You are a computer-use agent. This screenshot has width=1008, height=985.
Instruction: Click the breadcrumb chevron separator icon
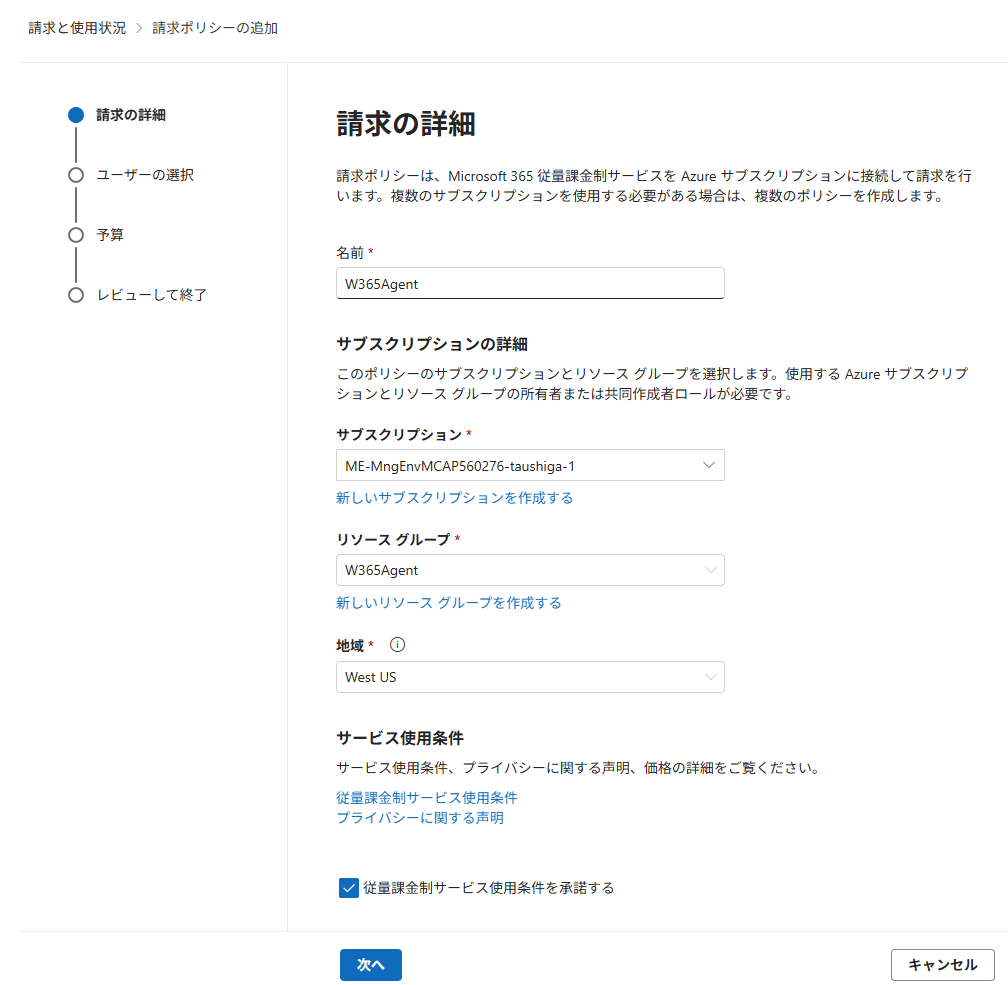coord(139,28)
